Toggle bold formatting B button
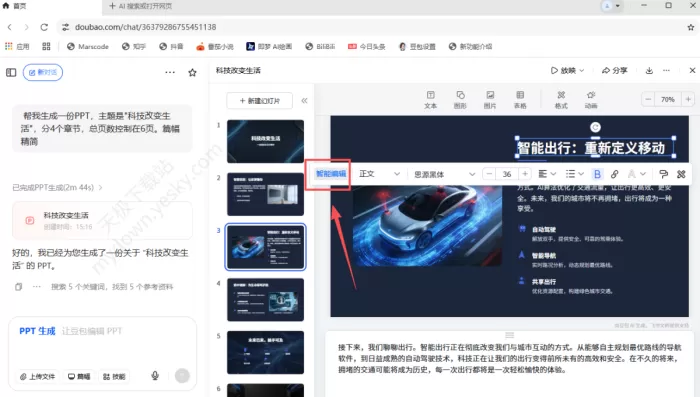This screenshot has height=397, width=700. tap(597, 174)
